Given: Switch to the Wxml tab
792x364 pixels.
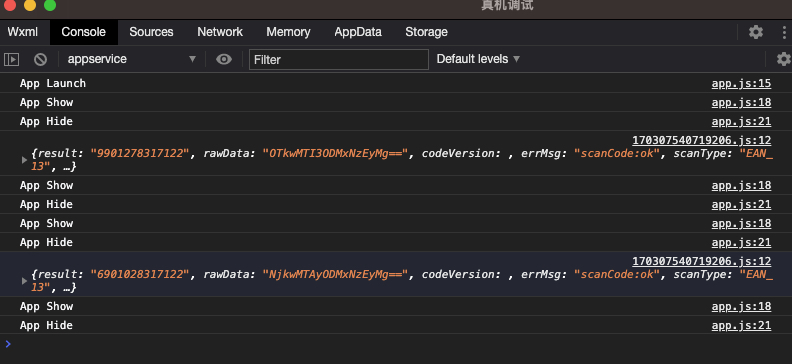Looking at the screenshot, I should coord(23,32).
